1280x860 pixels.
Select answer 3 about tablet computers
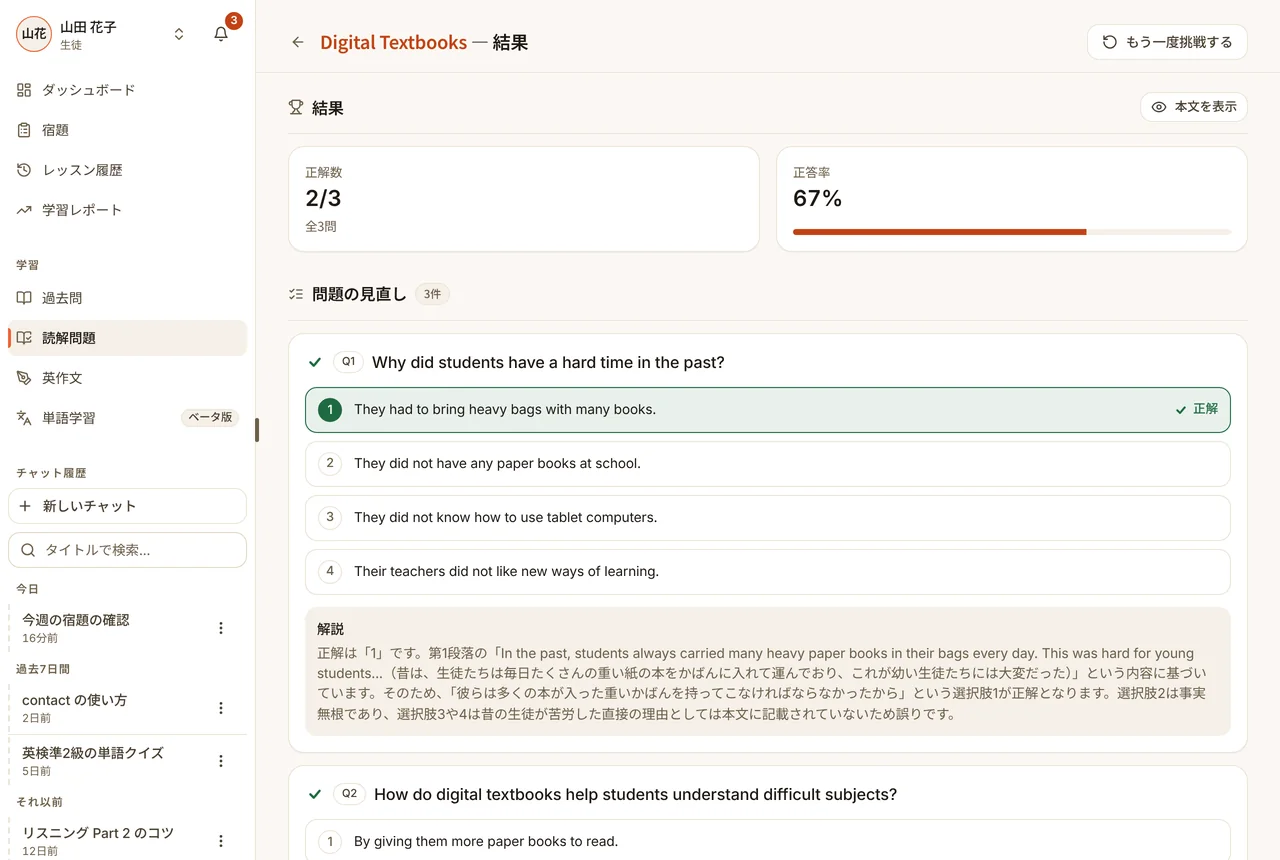(x=768, y=518)
